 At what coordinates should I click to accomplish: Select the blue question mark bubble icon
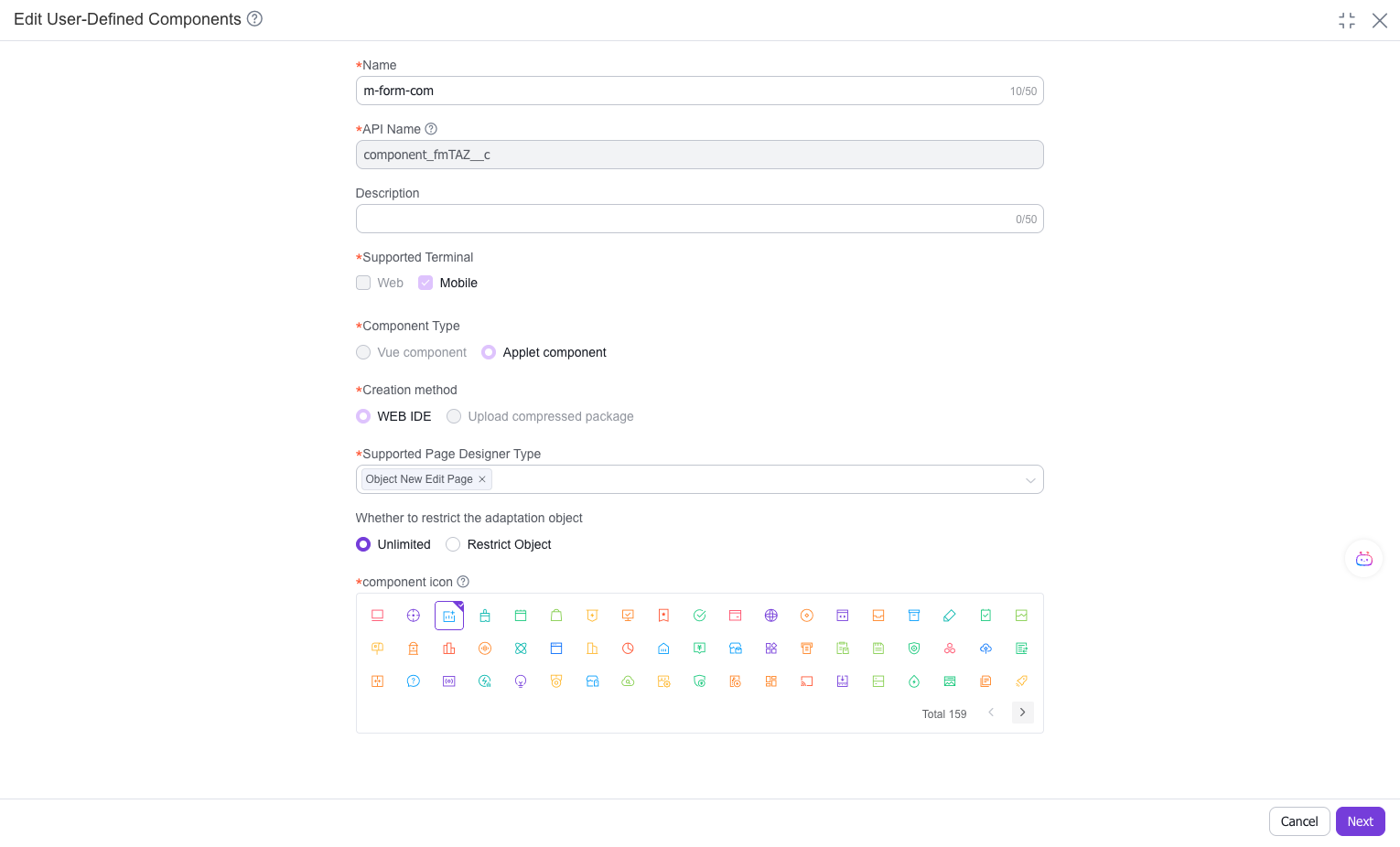[x=414, y=681]
